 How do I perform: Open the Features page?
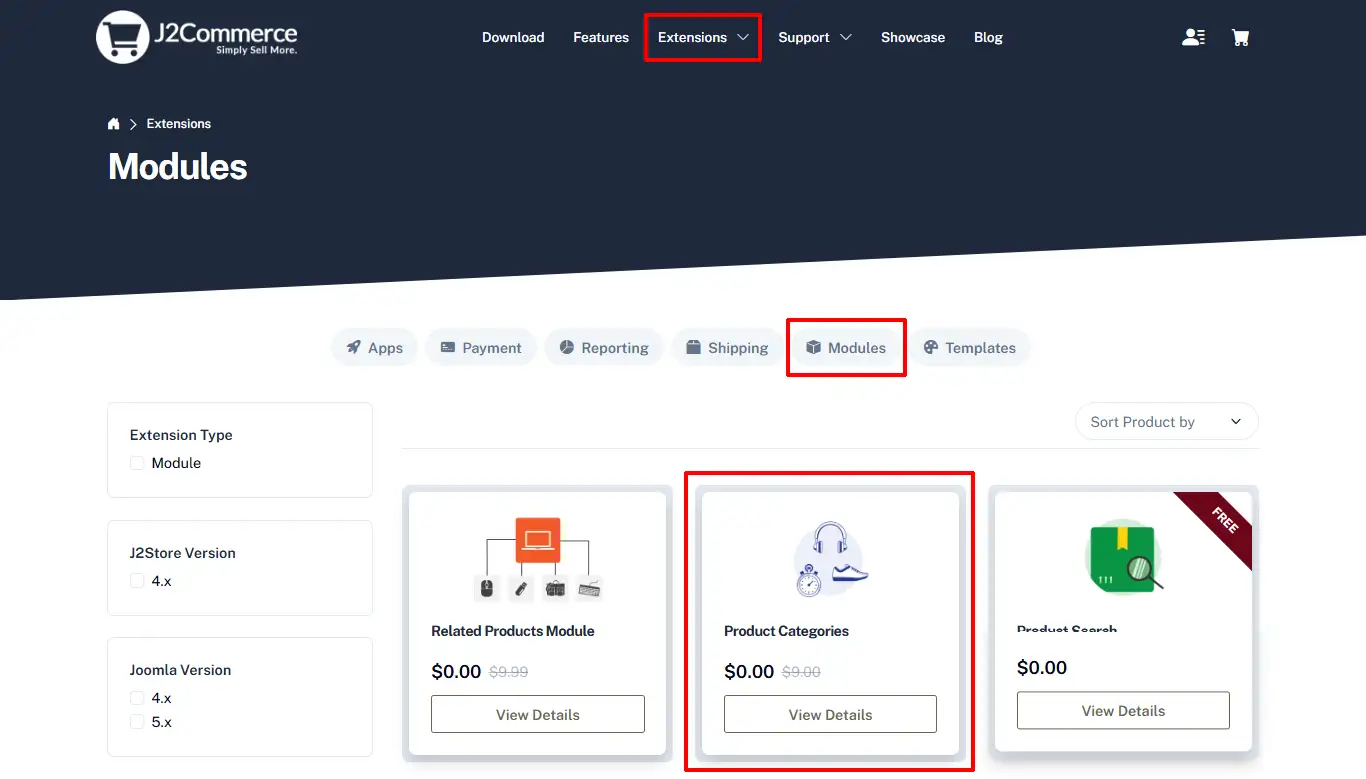tap(601, 37)
